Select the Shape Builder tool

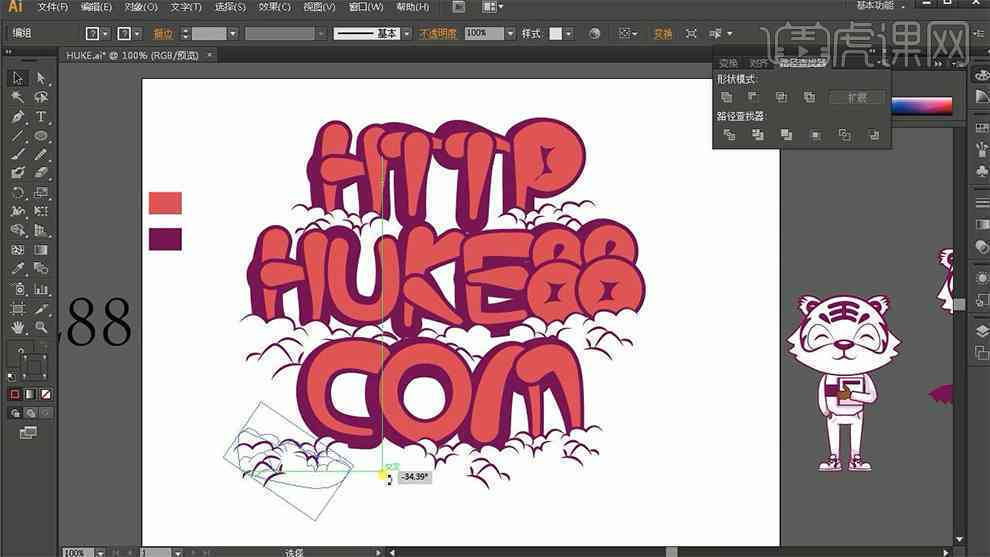tap(18, 231)
